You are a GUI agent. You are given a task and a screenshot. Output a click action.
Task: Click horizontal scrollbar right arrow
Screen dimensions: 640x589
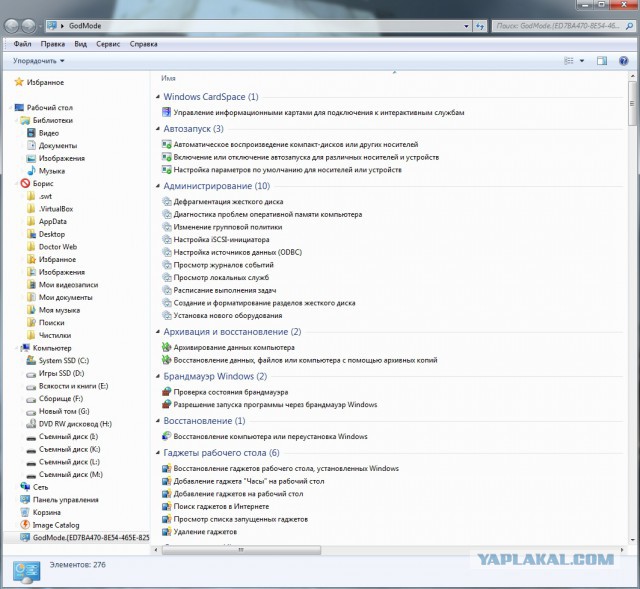tap(622, 550)
